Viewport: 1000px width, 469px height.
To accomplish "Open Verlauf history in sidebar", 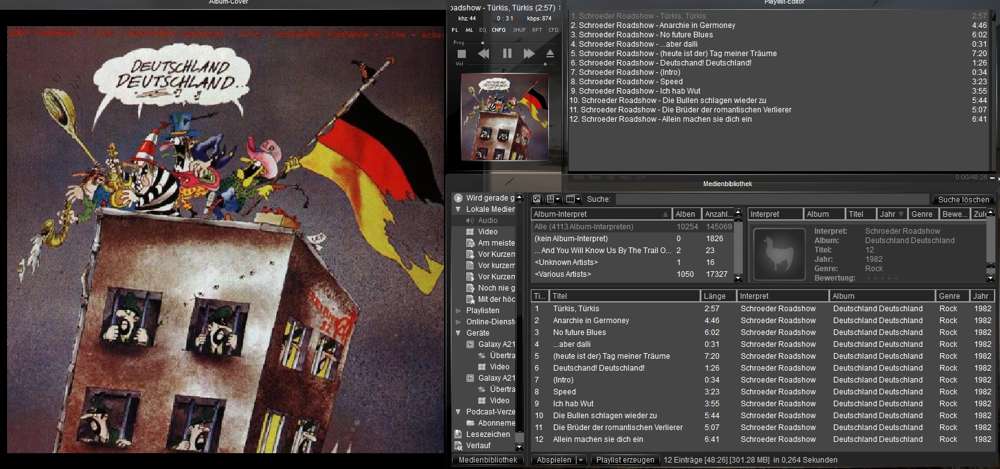I will coord(476,446).
